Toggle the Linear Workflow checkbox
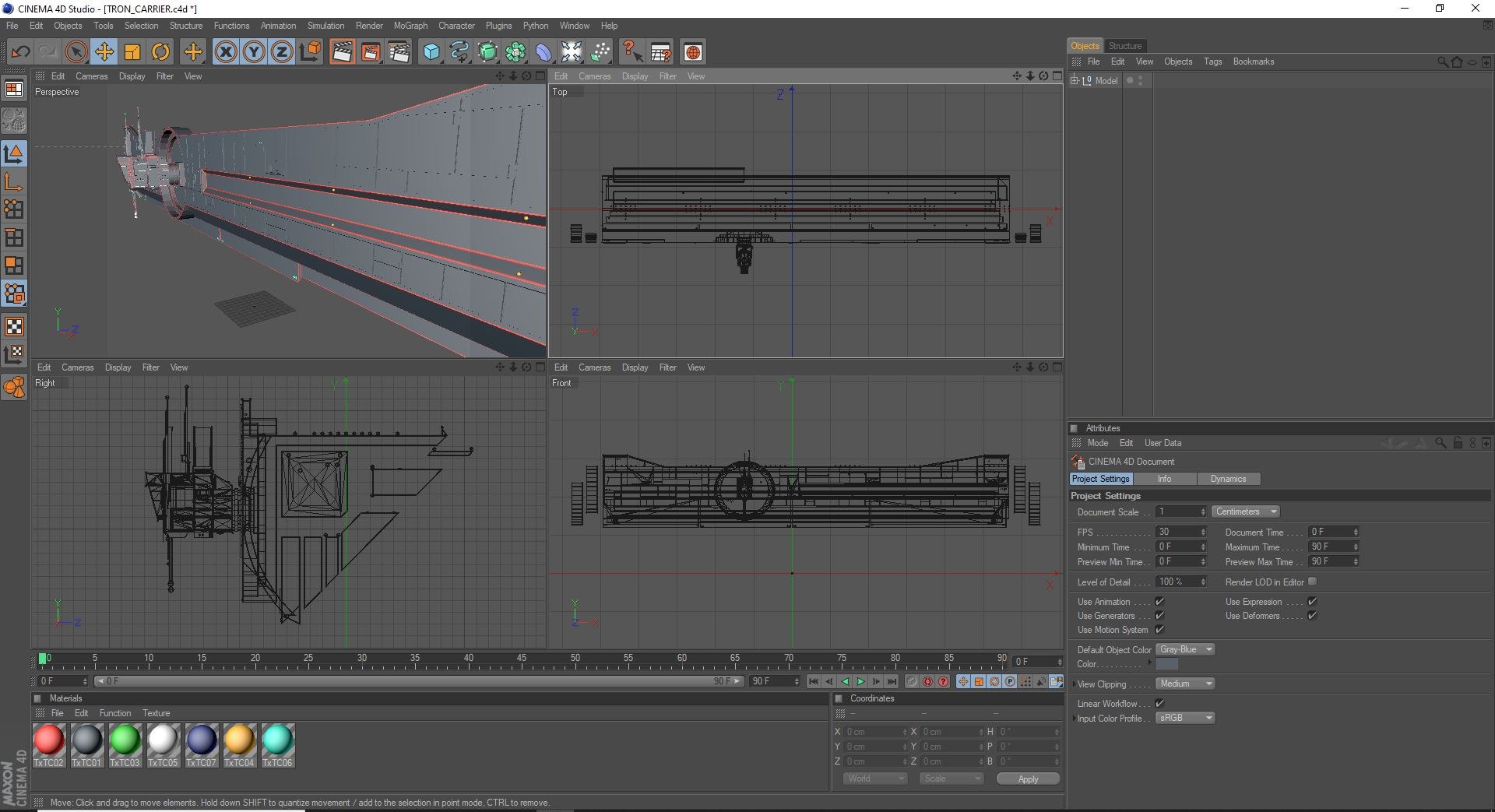Image resolution: width=1495 pixels, height=812 pixels. [1159, 704]
